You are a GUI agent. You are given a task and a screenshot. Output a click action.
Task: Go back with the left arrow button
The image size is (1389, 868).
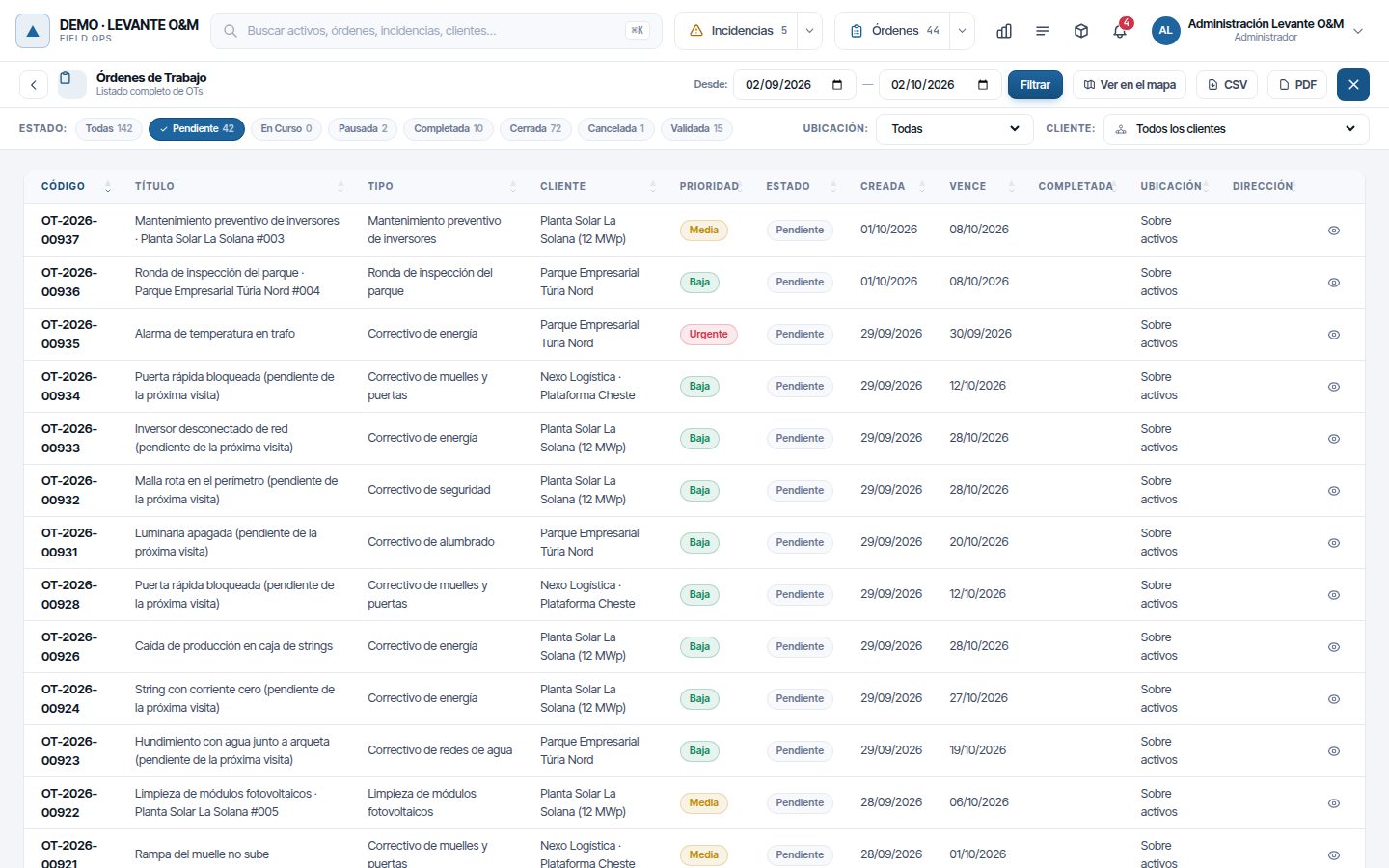point(34,85)
